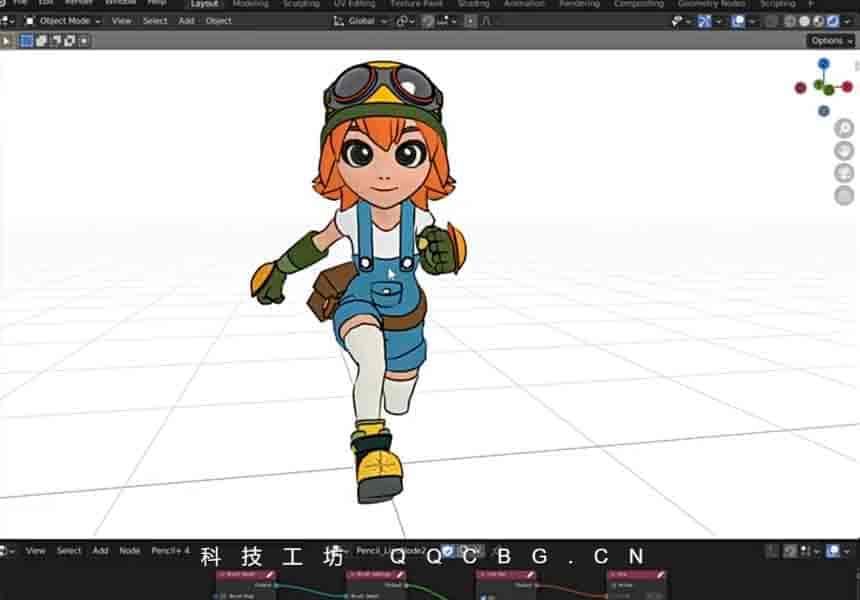The height and width of the screenshot is (600, 860).
Task: Open the viewport Object menu
Action: [218, 21]
